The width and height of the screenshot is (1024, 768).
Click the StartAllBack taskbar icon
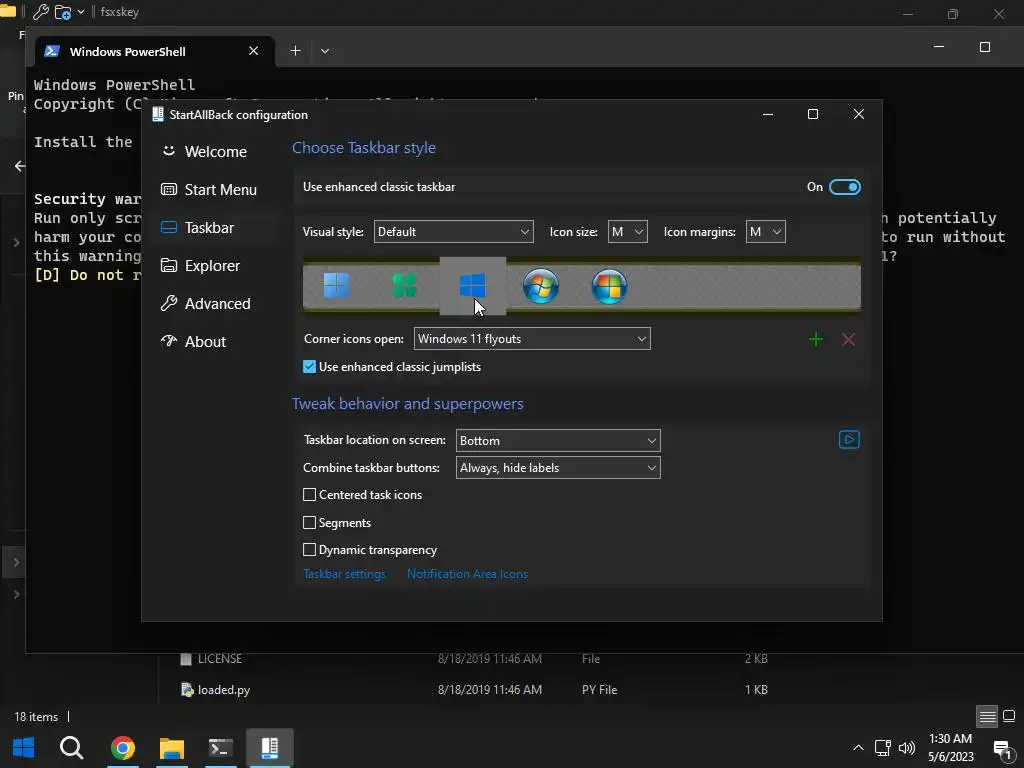click(x=270, y=747)
